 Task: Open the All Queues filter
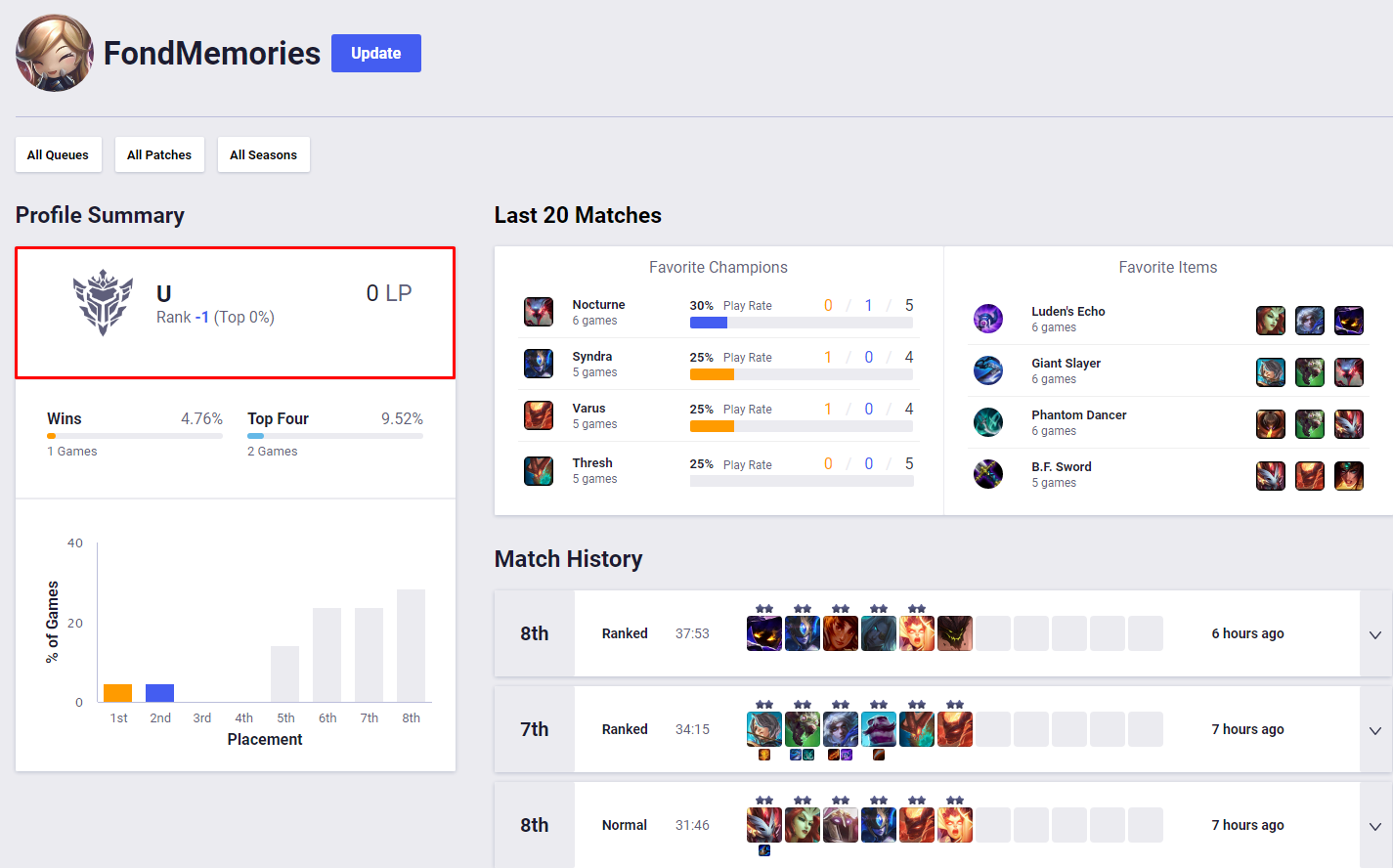click(x=58, y=154)
